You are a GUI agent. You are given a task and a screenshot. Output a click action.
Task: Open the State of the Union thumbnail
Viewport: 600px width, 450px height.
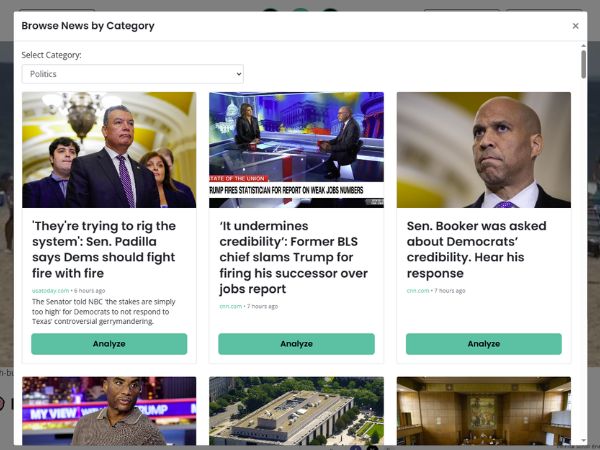click(x=296, y=150)
